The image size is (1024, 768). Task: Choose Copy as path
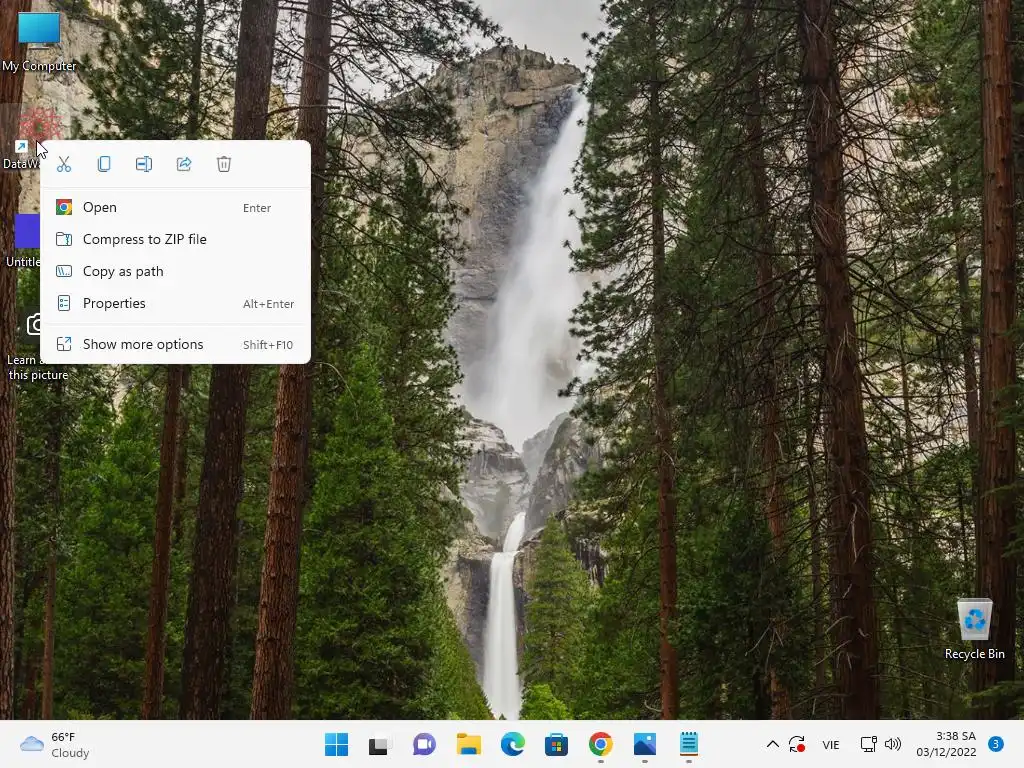[x=175, y=272]
